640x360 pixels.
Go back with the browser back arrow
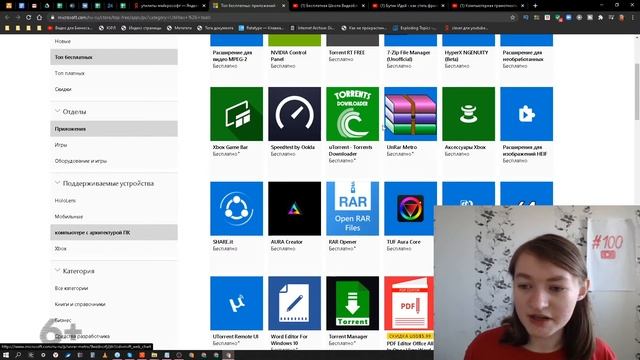[x=7, y=18]
